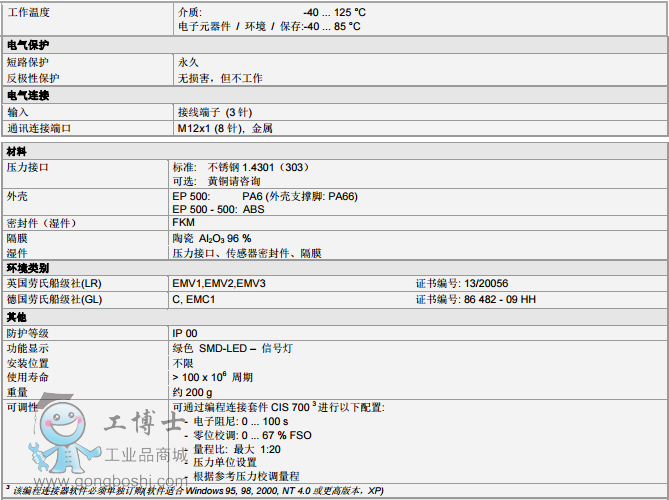This screenshot has height=500, width=669.
Task: Click the 绿色 SMD-LED 信号灯 text
Action: [229, 348]
